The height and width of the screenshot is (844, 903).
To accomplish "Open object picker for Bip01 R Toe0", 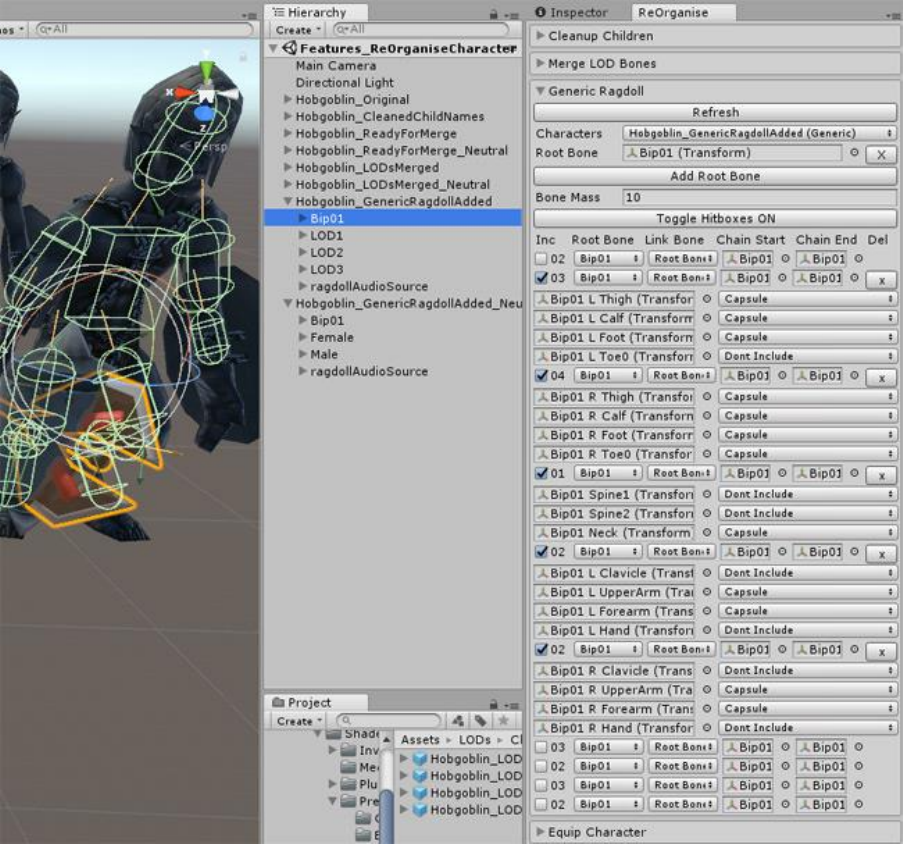I will [707, 454].
